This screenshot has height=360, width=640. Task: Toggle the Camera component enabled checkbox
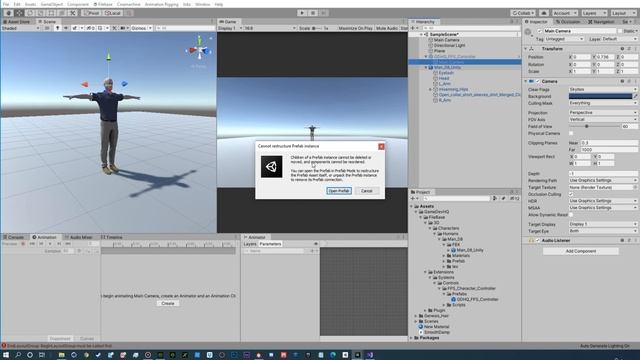(538, 81)
